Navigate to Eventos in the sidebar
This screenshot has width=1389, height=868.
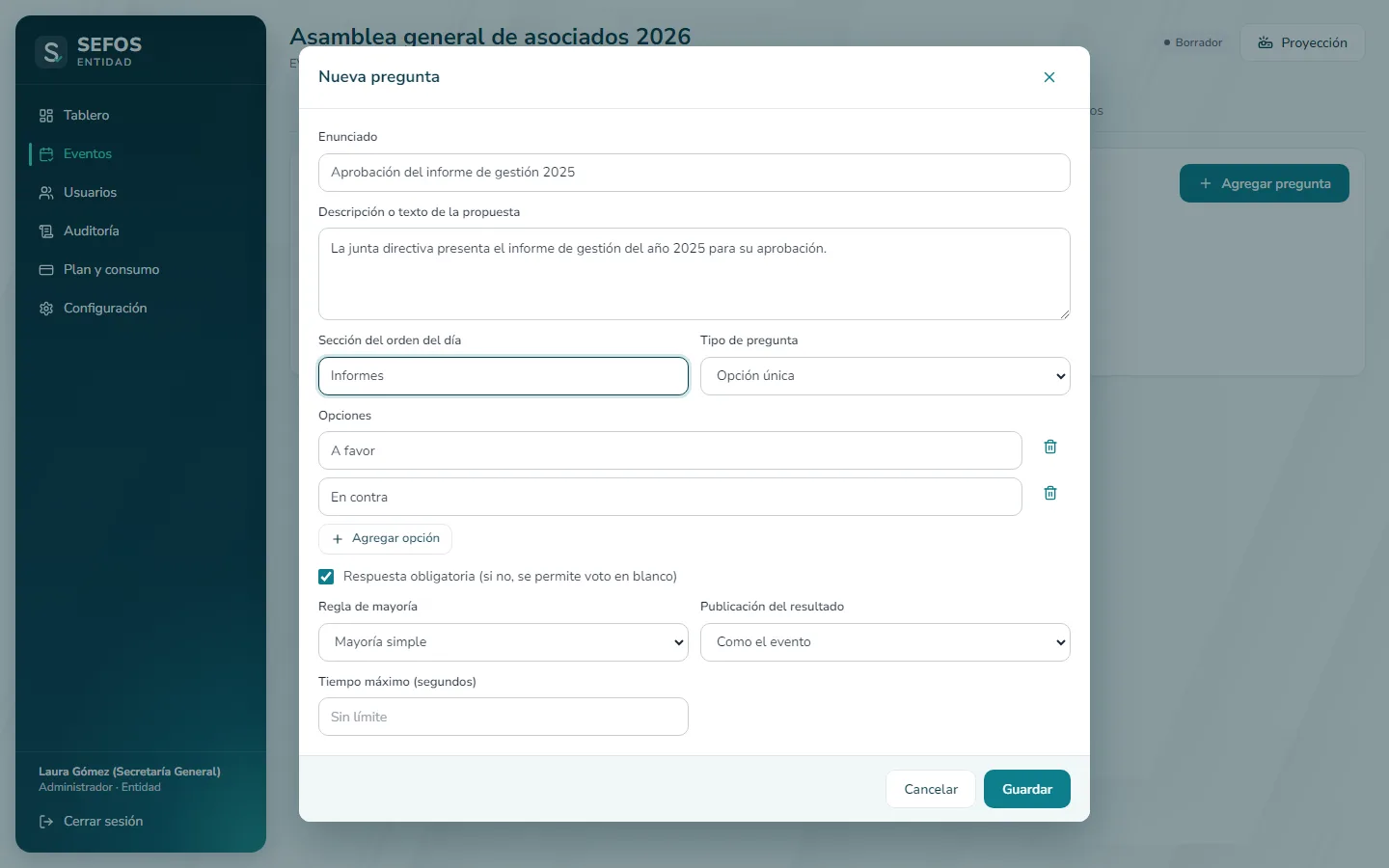(141, 154)
